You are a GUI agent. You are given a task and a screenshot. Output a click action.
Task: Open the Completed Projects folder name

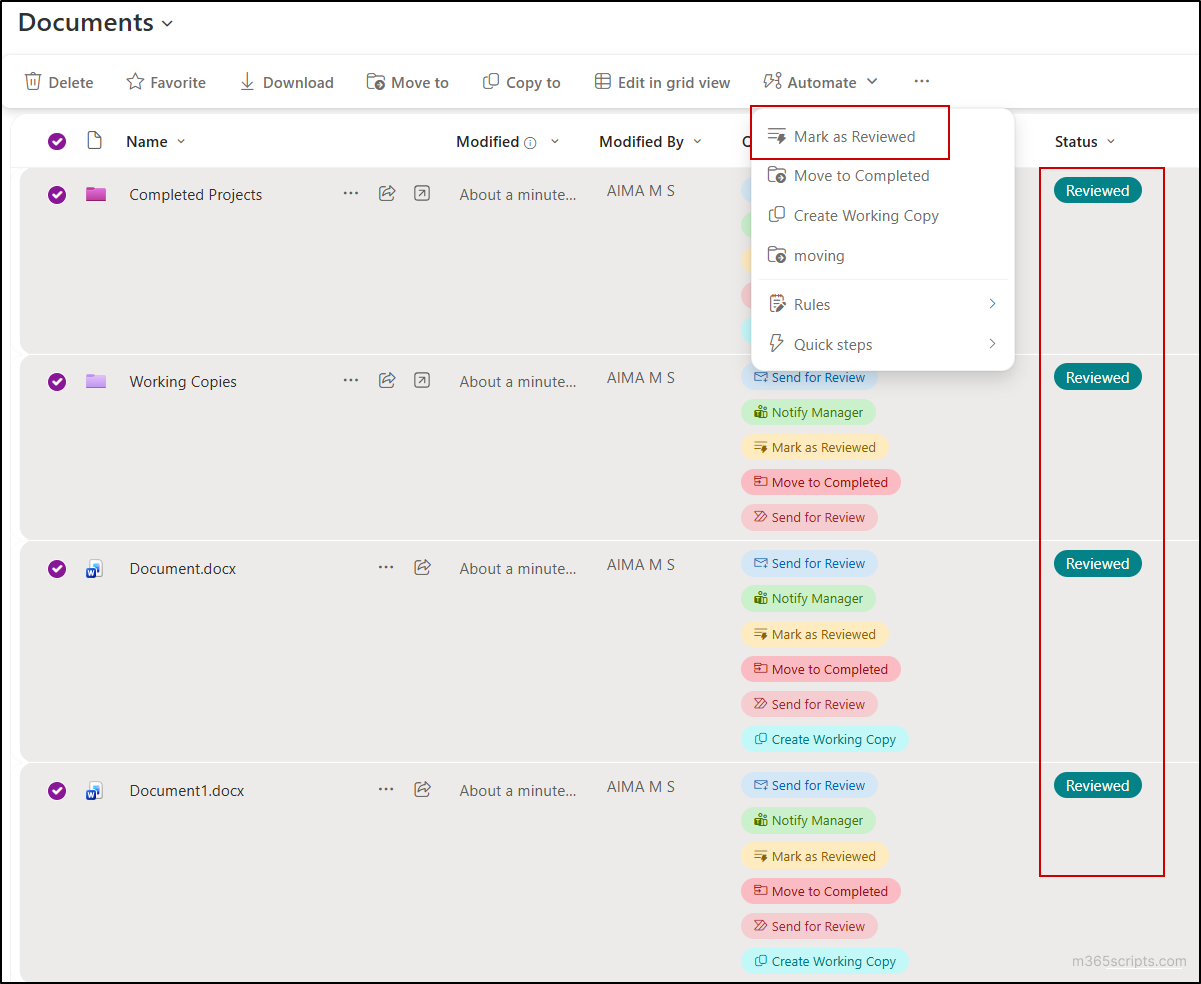(x=196, y=194)
